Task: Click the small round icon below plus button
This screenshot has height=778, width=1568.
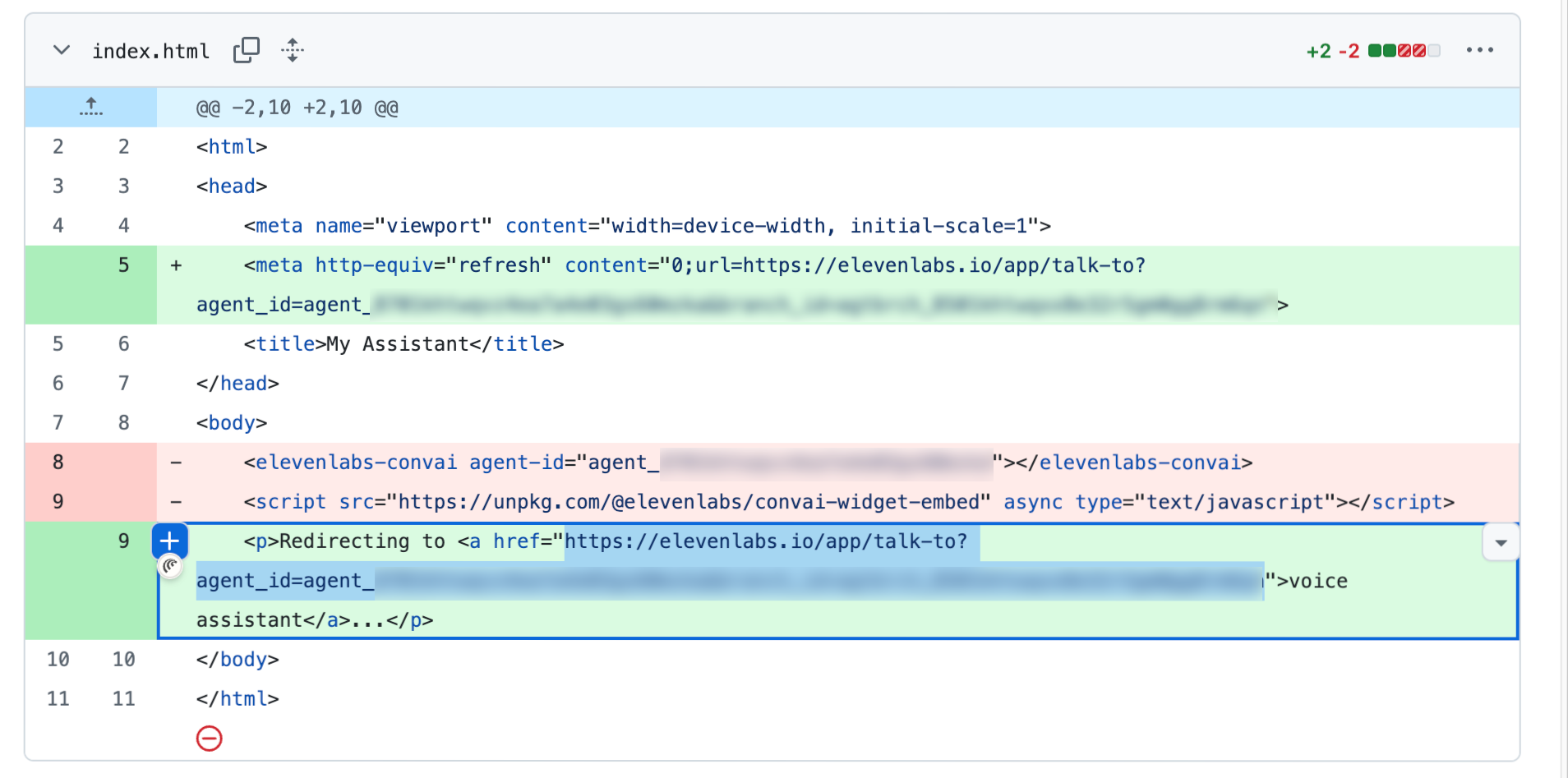Action: click(x=170, y=566)
